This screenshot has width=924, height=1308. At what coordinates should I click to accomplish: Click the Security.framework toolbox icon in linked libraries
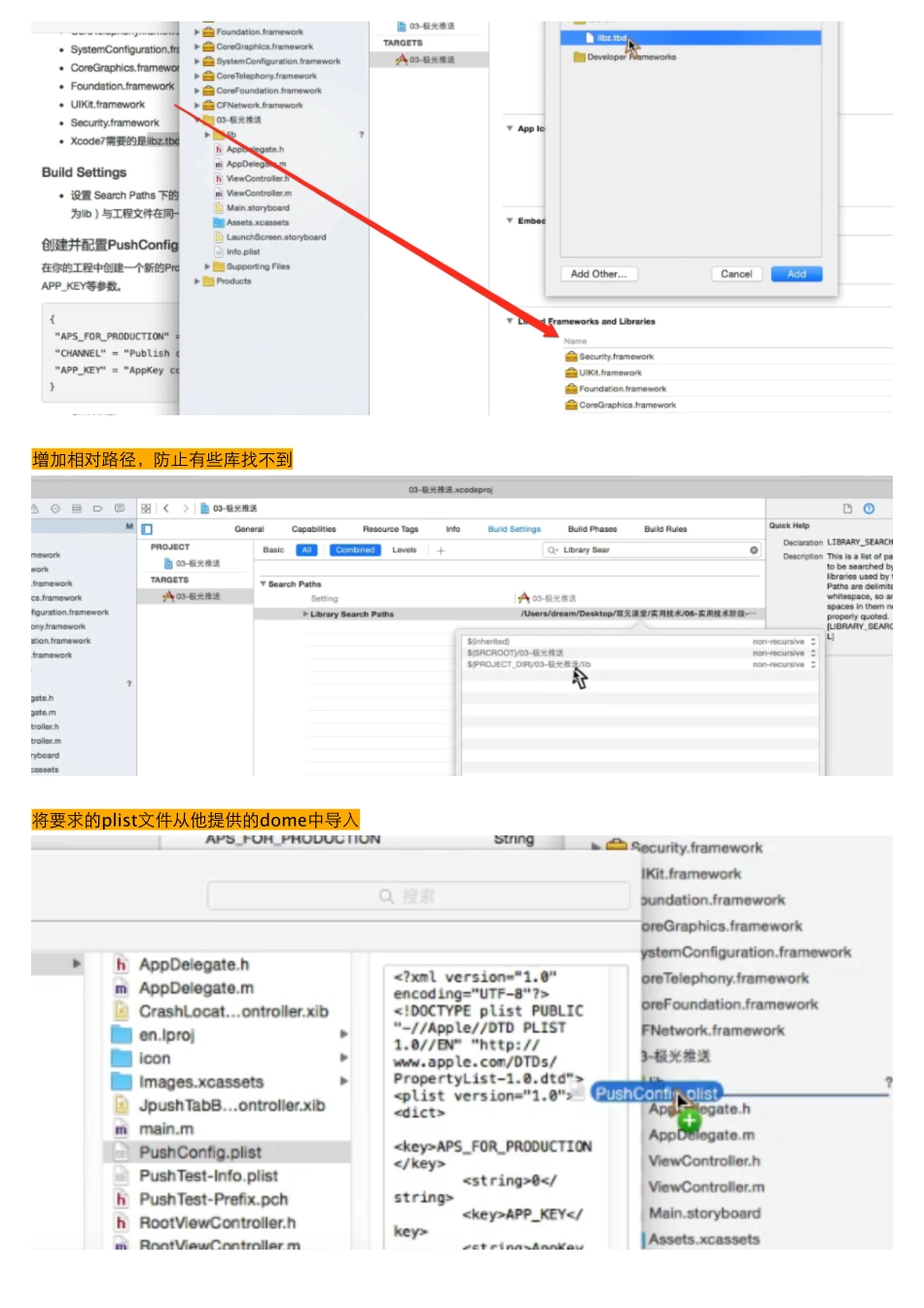click(x=571, y=357)
